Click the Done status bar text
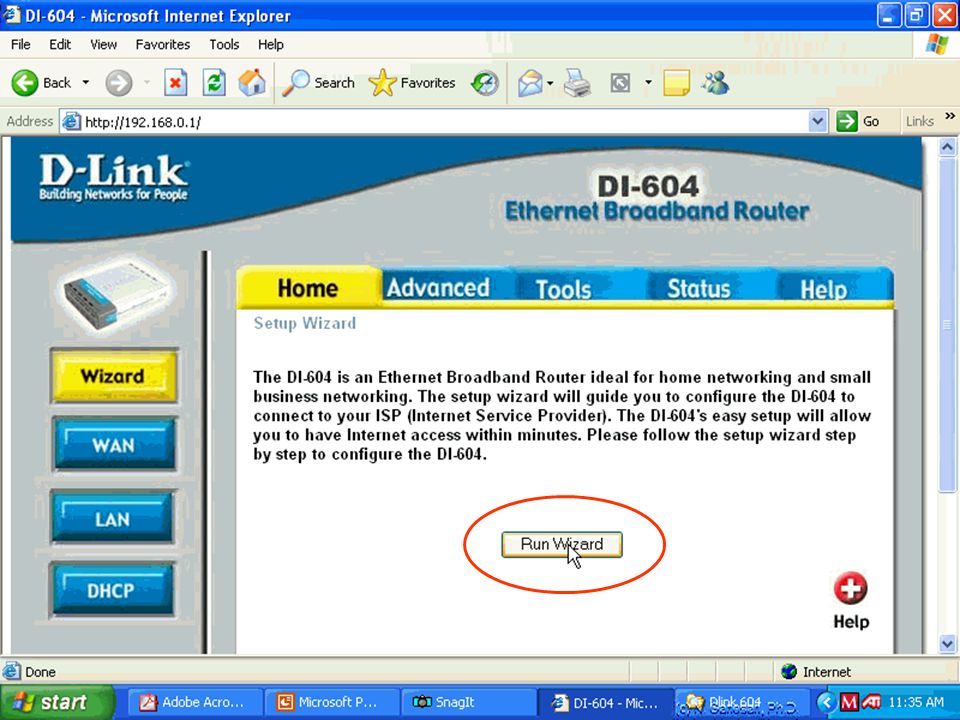The image size is (960, 720). click(40, 672)
